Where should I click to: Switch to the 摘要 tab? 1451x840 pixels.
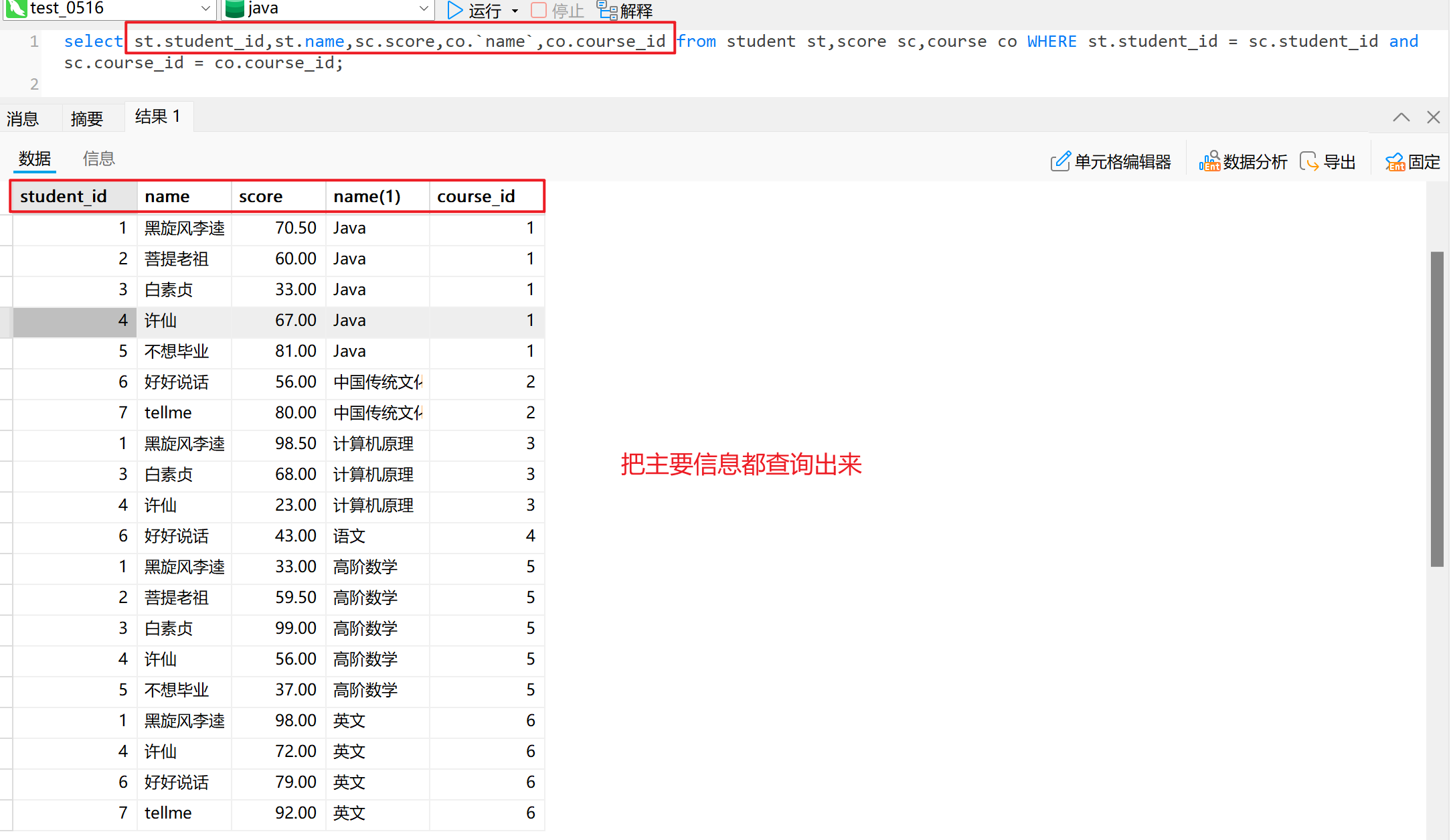87,118
